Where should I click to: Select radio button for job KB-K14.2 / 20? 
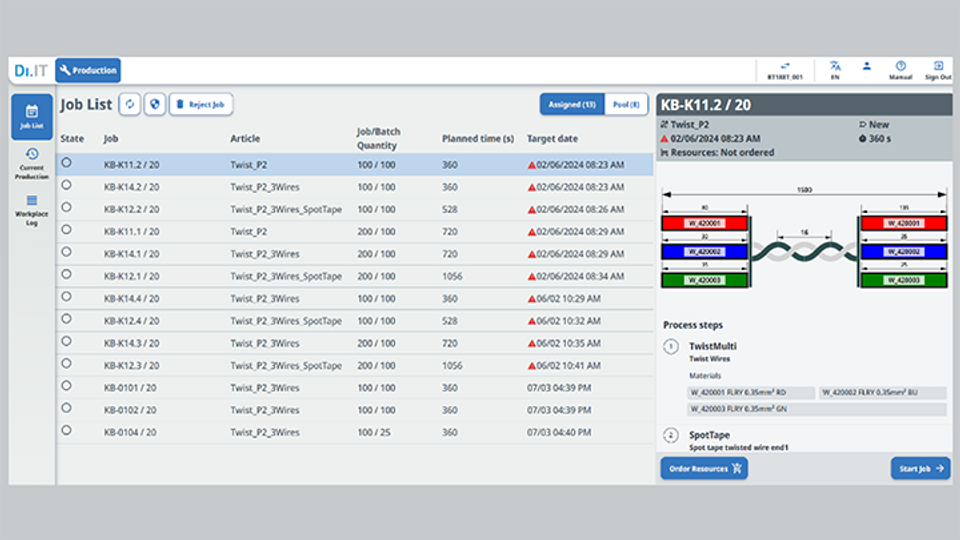67,185
